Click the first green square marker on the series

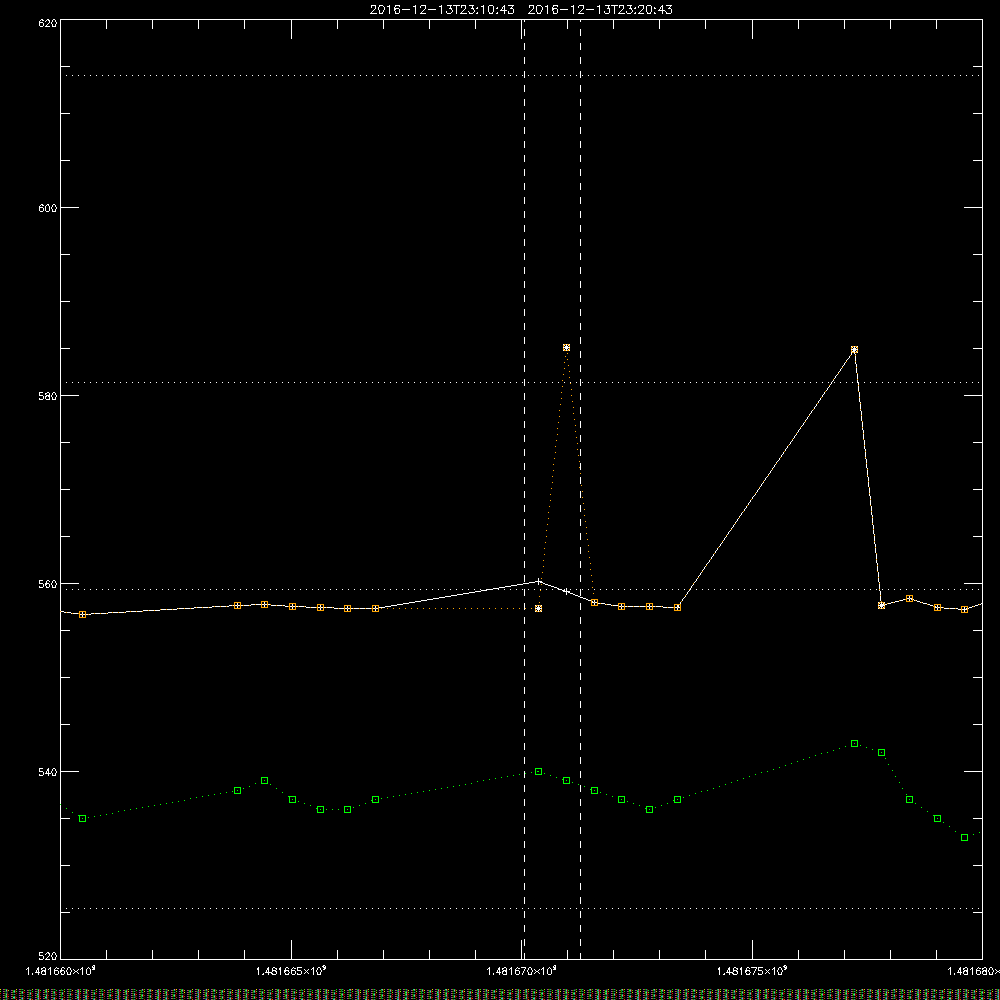[x=82, y=818]
